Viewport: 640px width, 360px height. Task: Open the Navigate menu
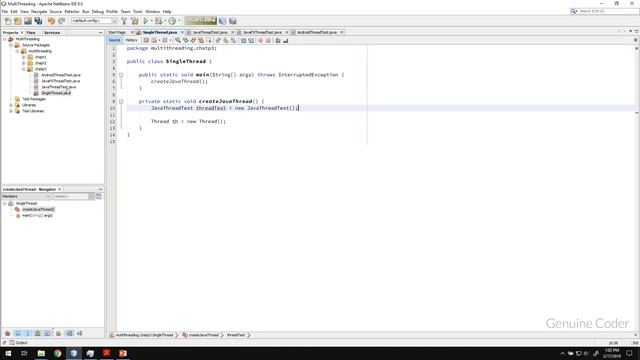(x=39, y=11)
